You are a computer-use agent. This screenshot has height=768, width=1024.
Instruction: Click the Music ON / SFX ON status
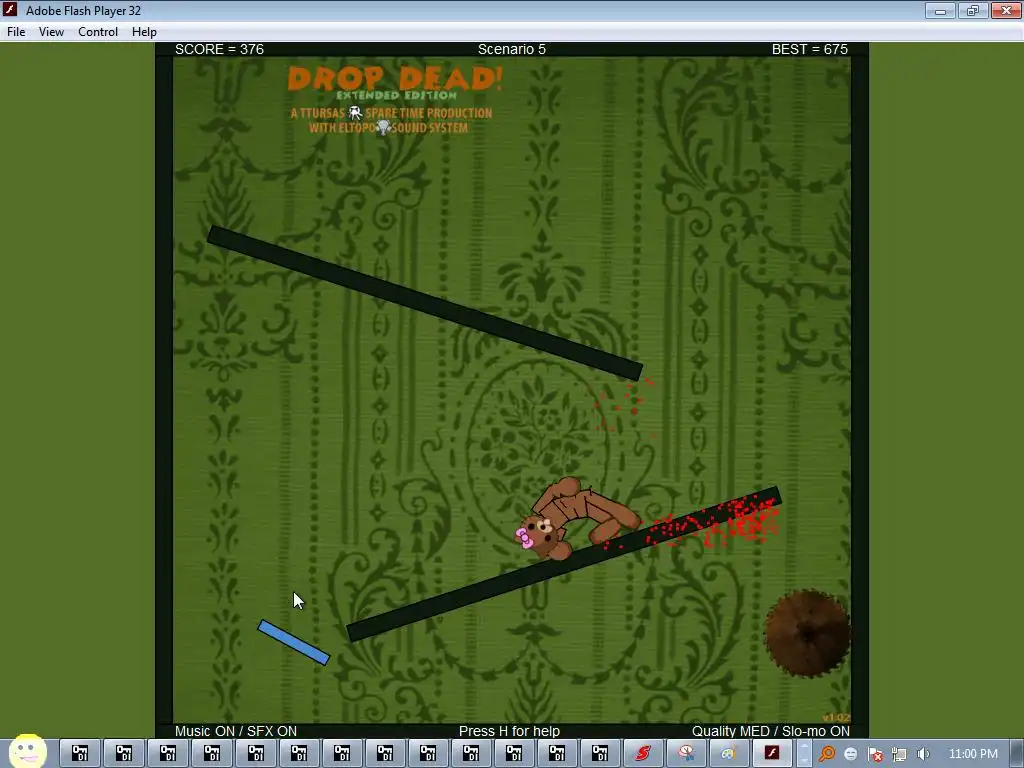[x=236, y=731]
